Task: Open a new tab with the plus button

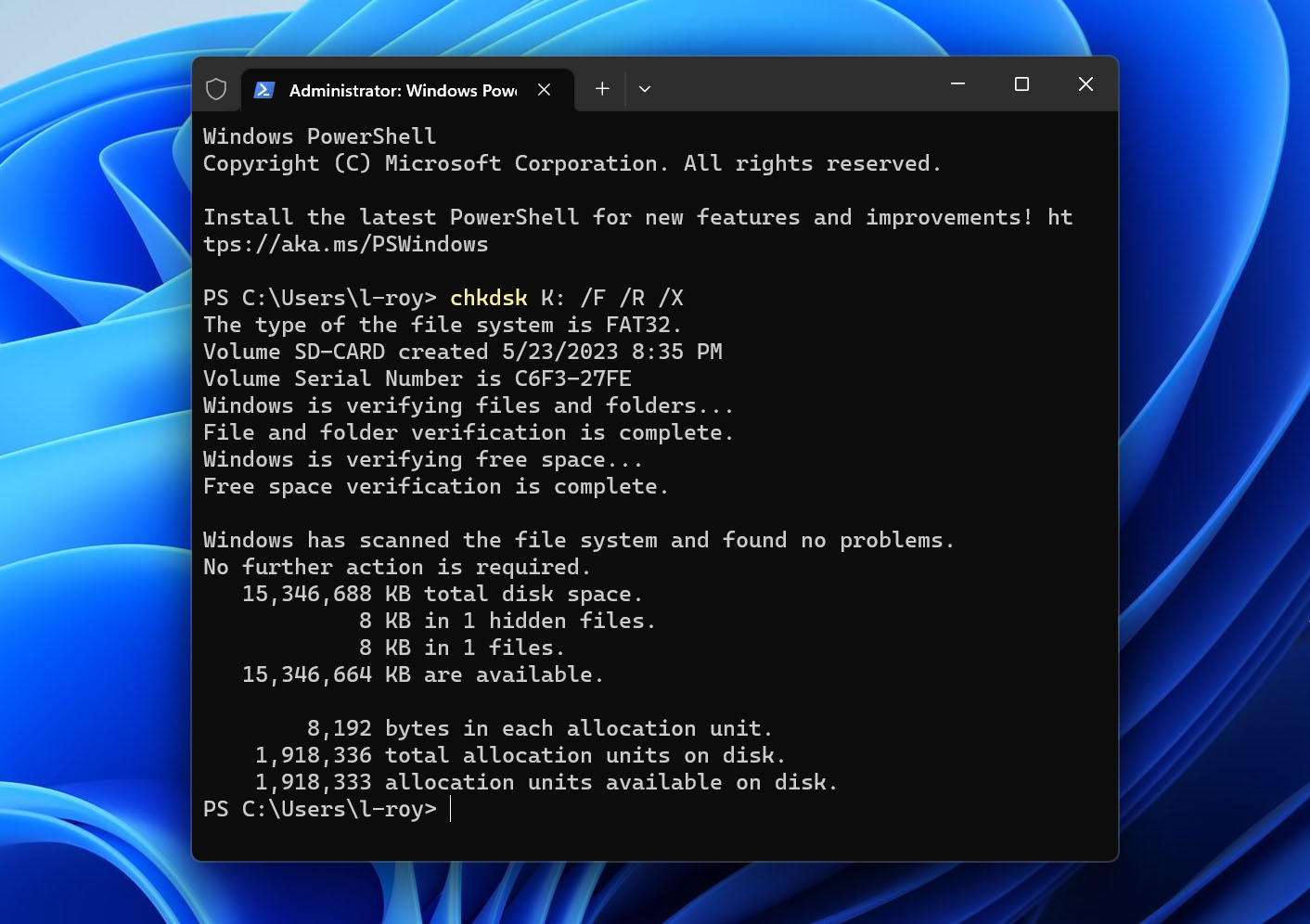Action: [x=602, y=89]
